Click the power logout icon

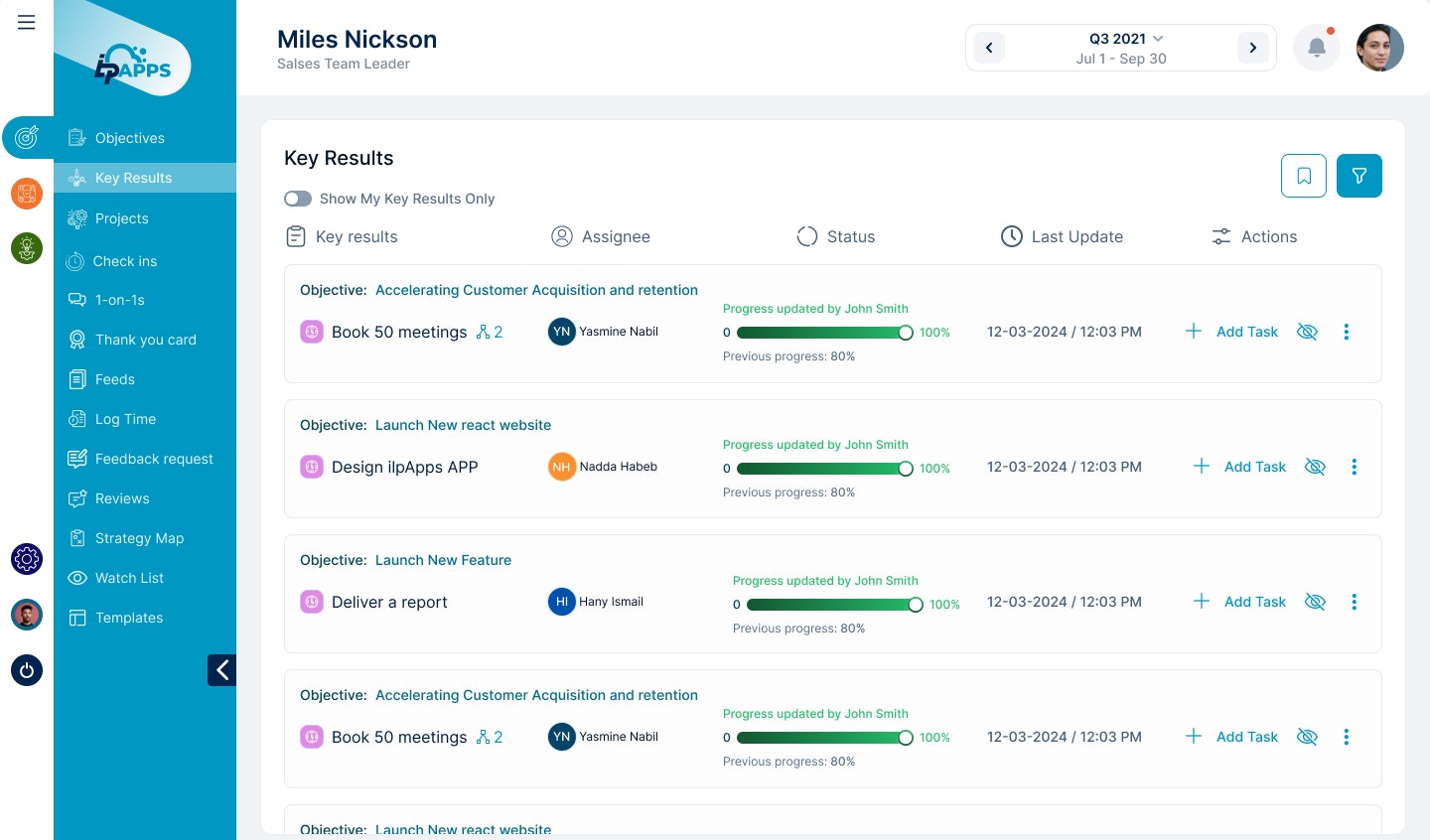27,670
